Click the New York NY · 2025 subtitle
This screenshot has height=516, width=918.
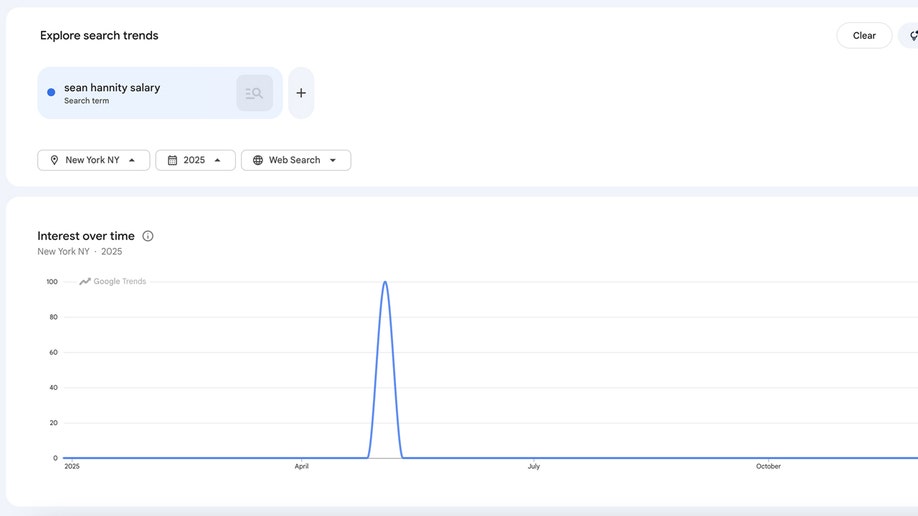(80, 252)
